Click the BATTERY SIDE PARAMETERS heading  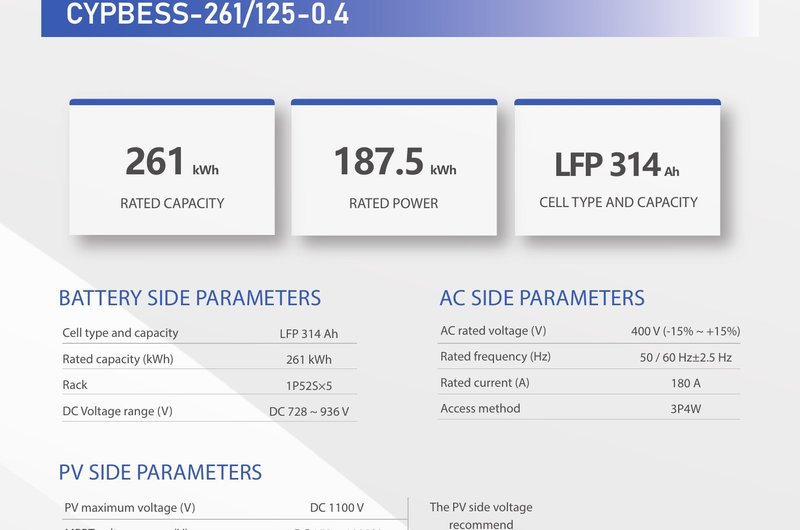(190, 298)
